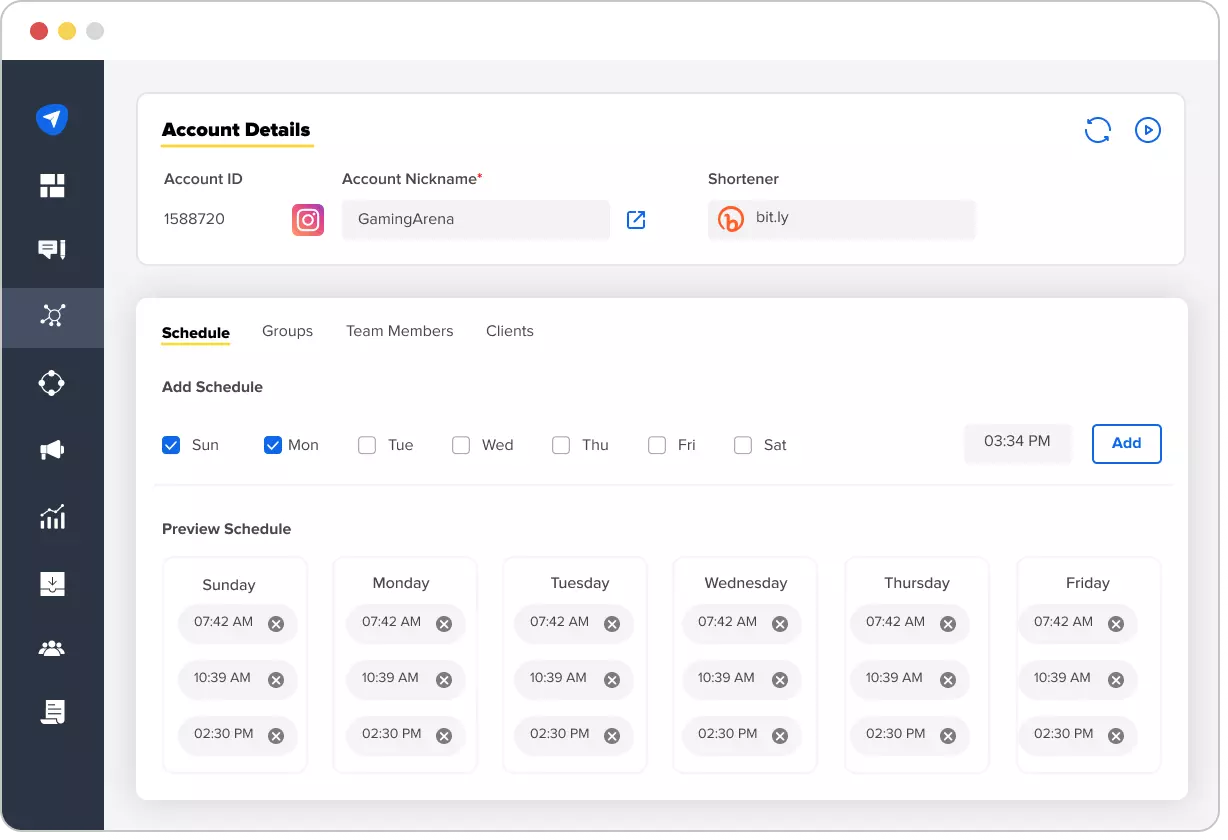This screenshot has width=1228, height=840.
Task: Select the Schedule tab
Action: pos(196,333)
